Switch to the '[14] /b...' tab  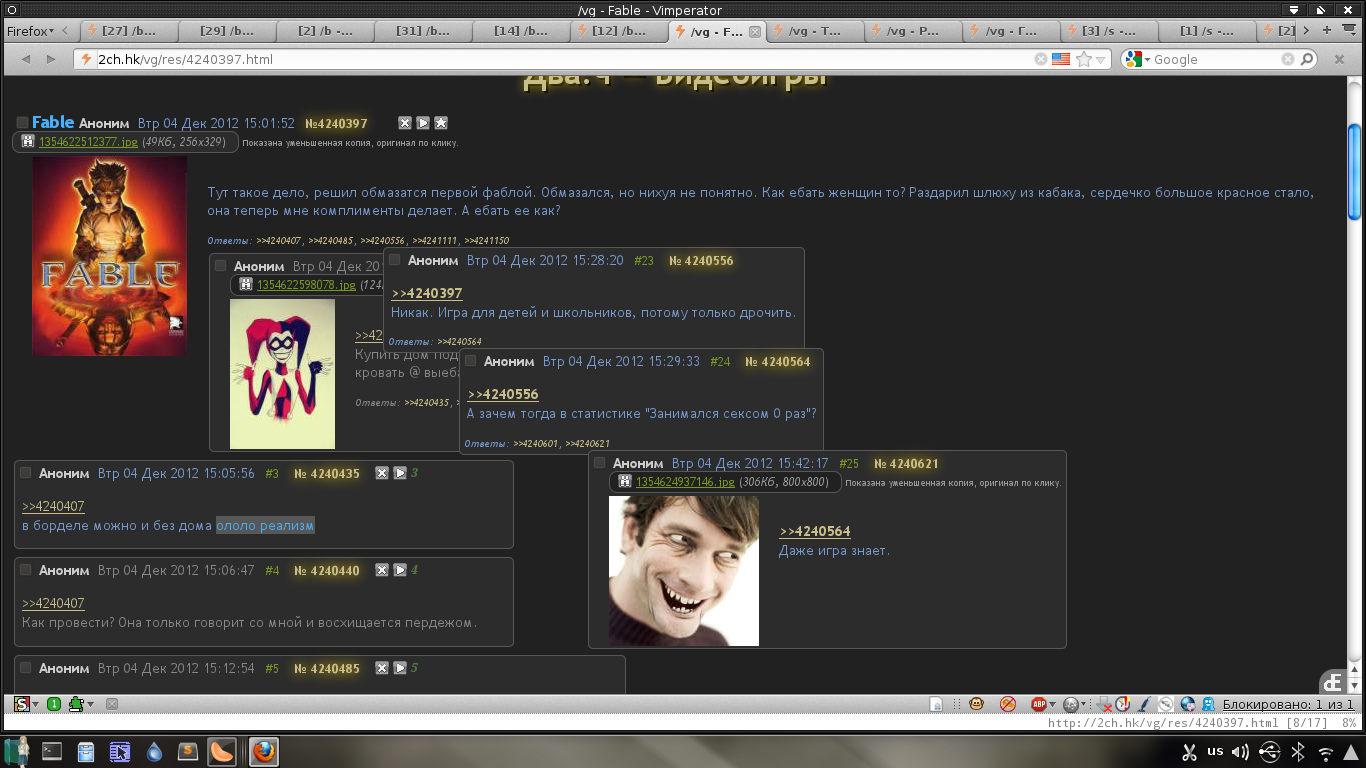(x=521, y=31)
